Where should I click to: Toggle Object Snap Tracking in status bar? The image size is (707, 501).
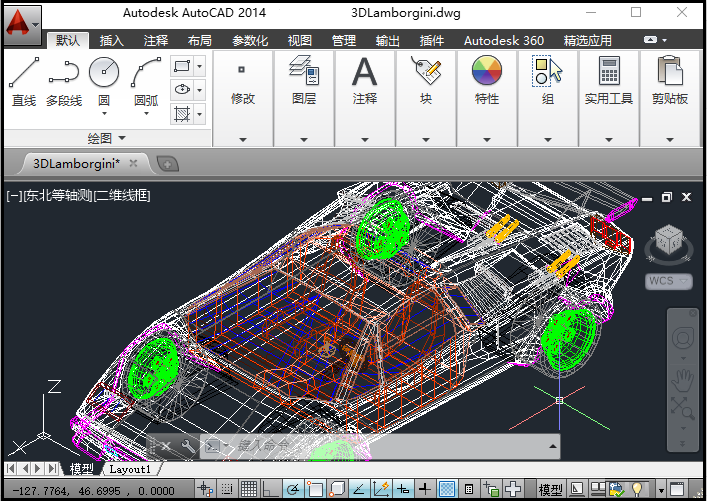click(358, 489)
